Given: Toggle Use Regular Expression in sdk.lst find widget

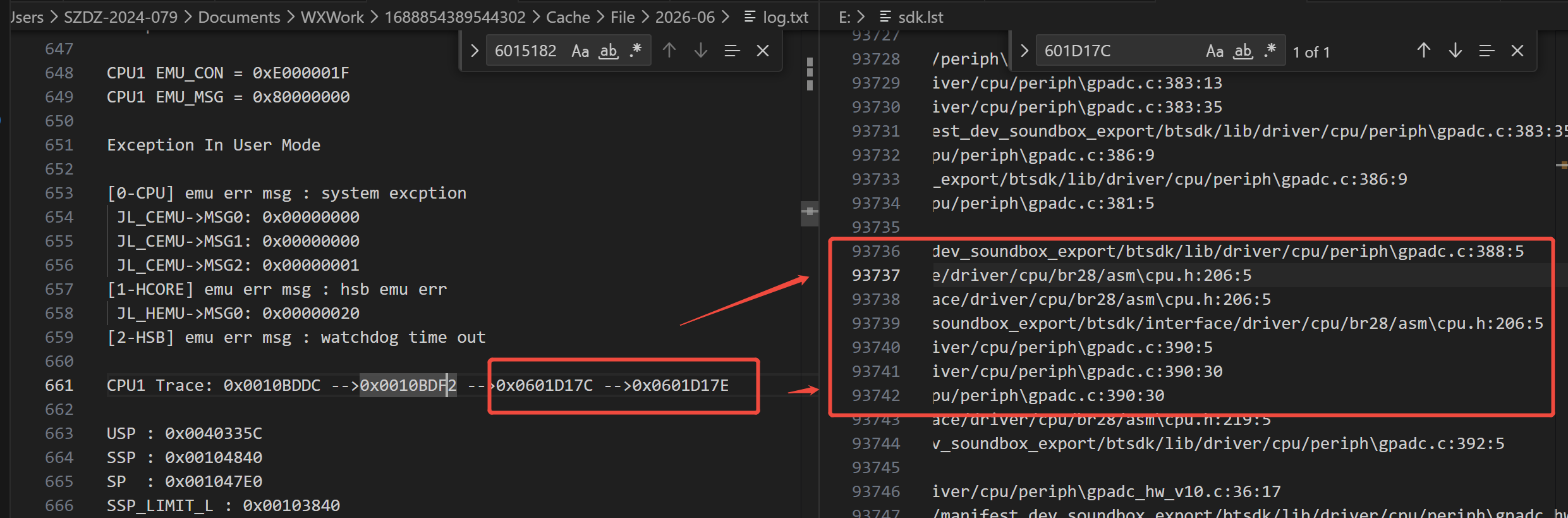Looking at the screenshot, I should pos(1270,51).
